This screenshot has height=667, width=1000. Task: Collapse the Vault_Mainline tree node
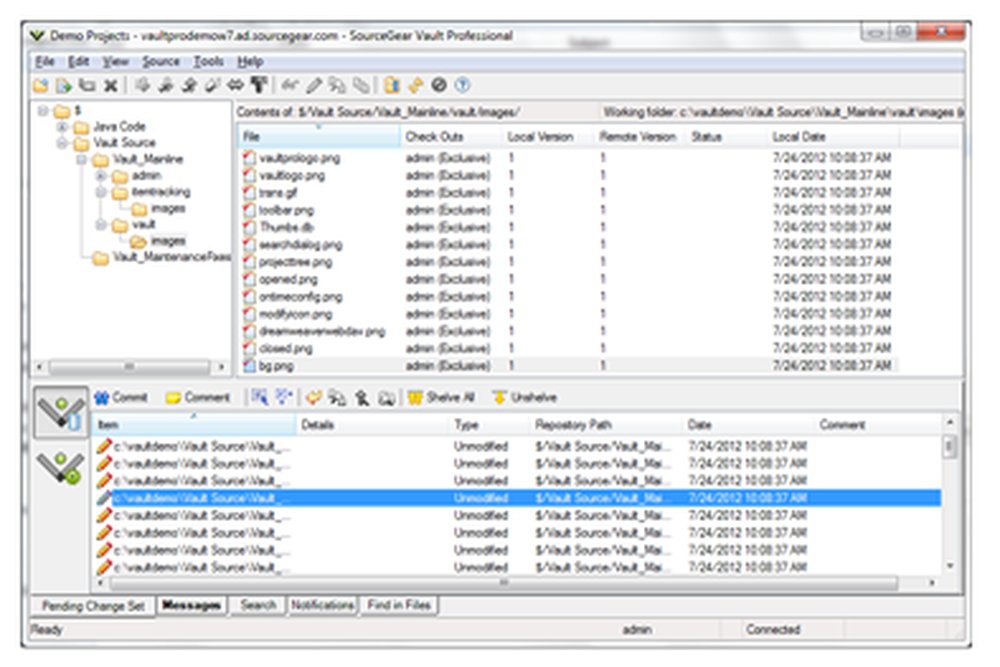coord(82,159)
